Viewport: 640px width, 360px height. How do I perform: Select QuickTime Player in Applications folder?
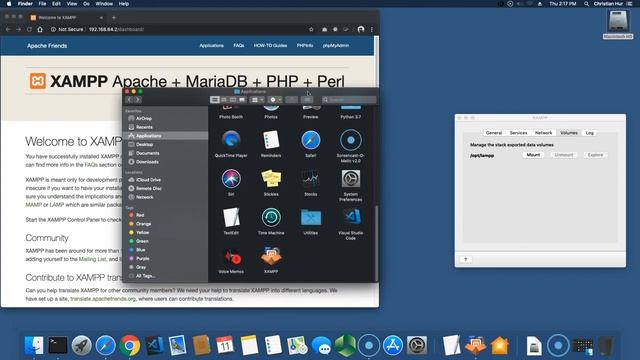pyautogui.click(x=231, y=140)
